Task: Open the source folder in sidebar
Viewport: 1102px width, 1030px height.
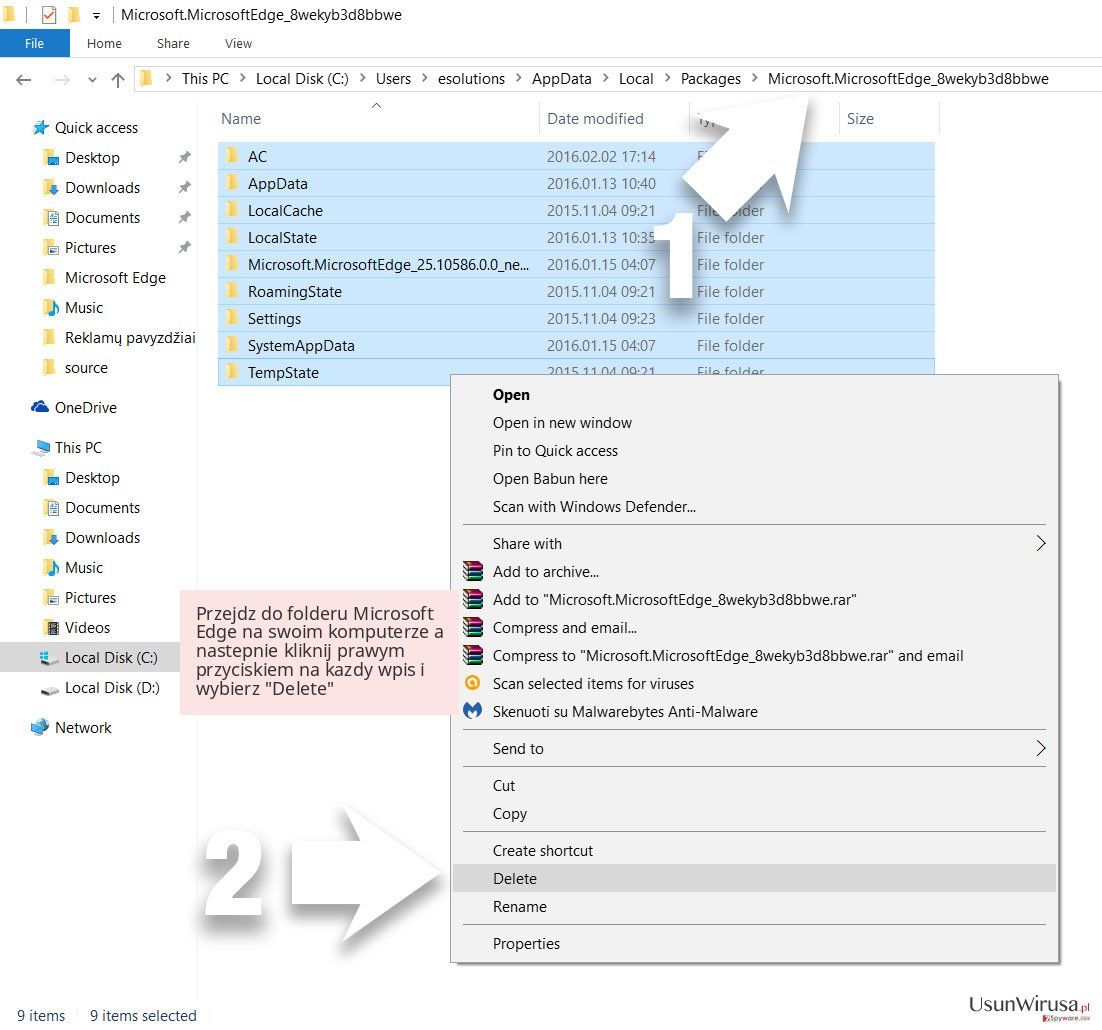Action: (86, 367)
